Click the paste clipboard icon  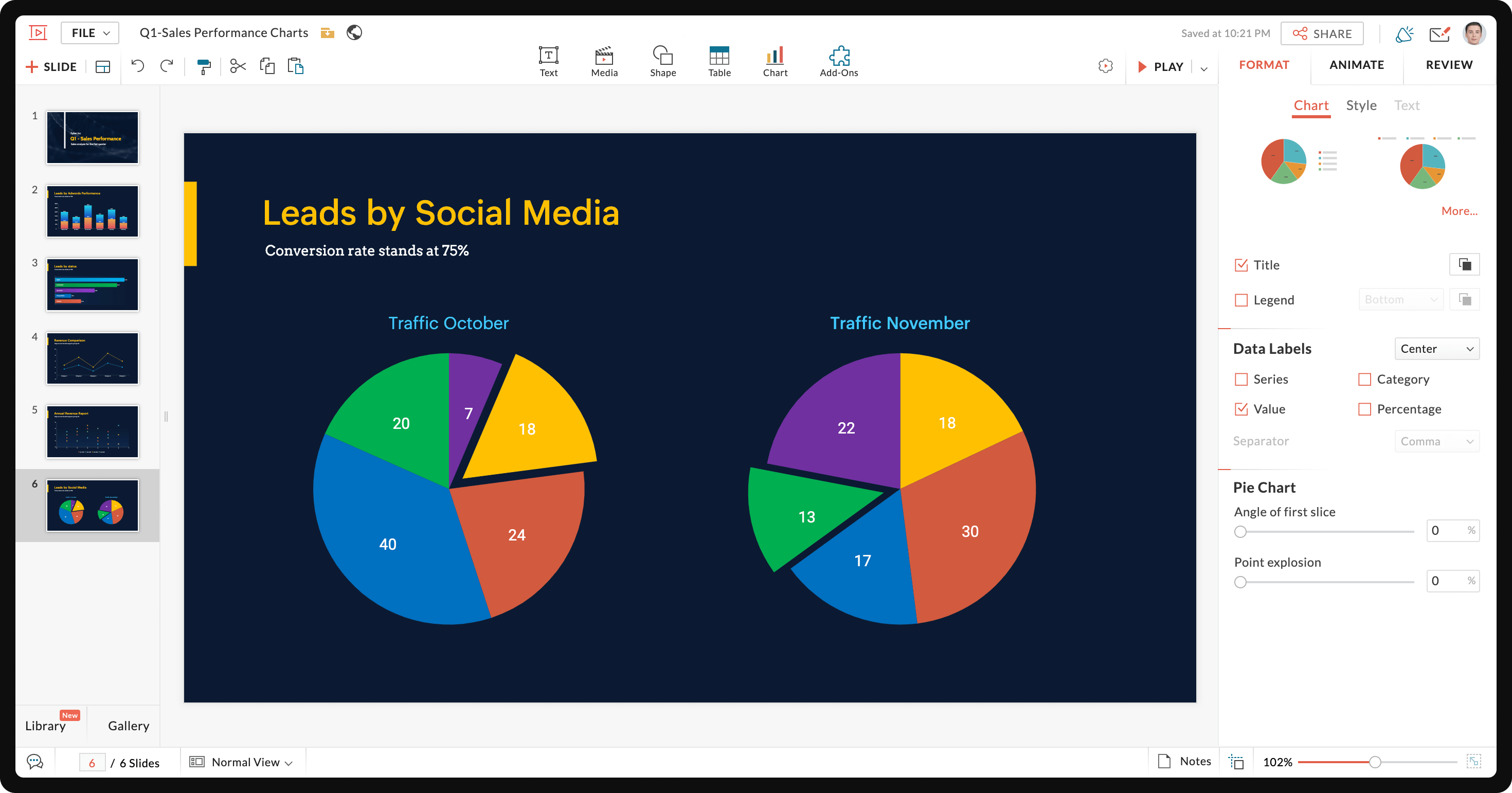click(295, 66)
